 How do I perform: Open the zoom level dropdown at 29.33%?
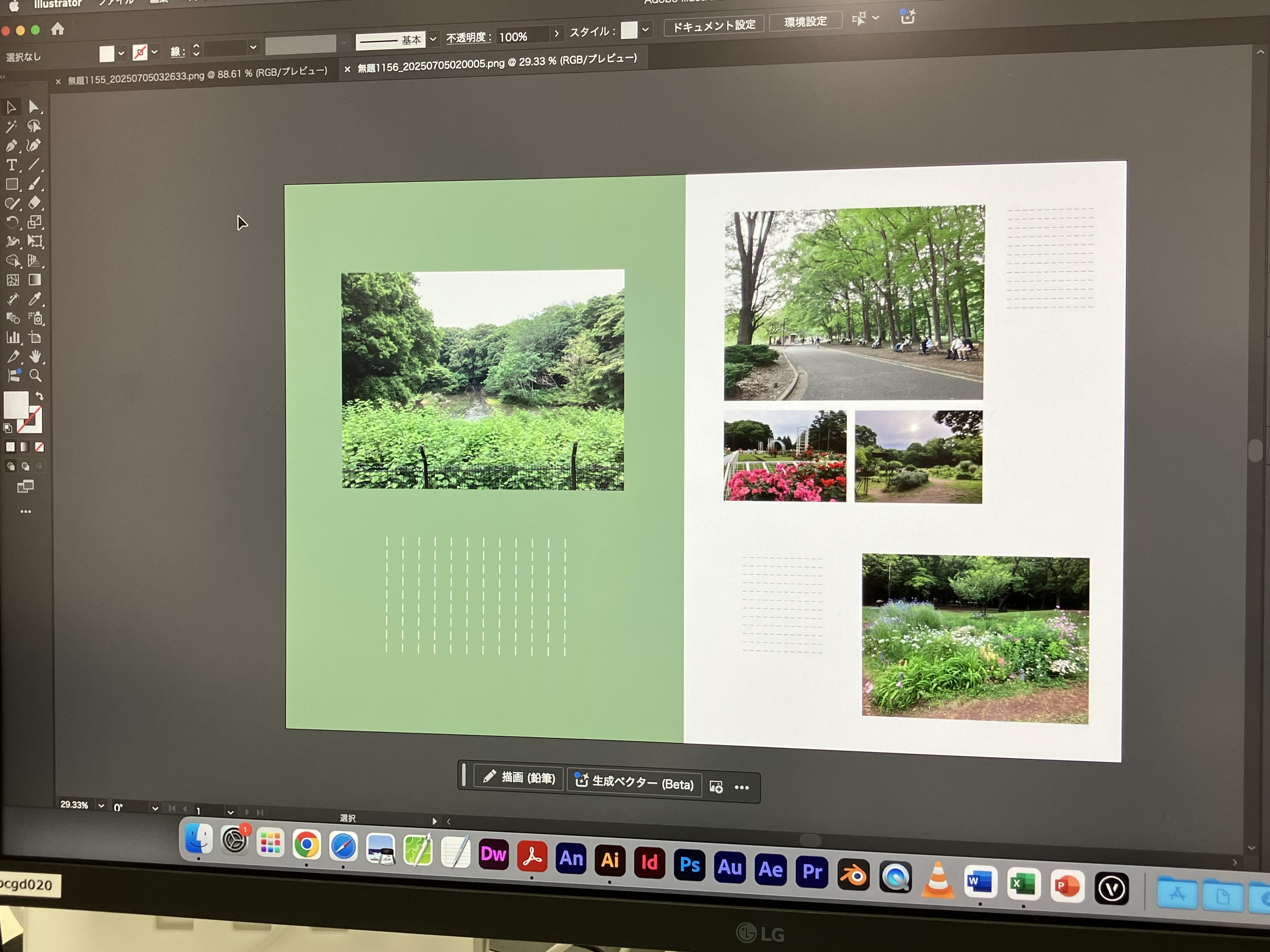101,806
